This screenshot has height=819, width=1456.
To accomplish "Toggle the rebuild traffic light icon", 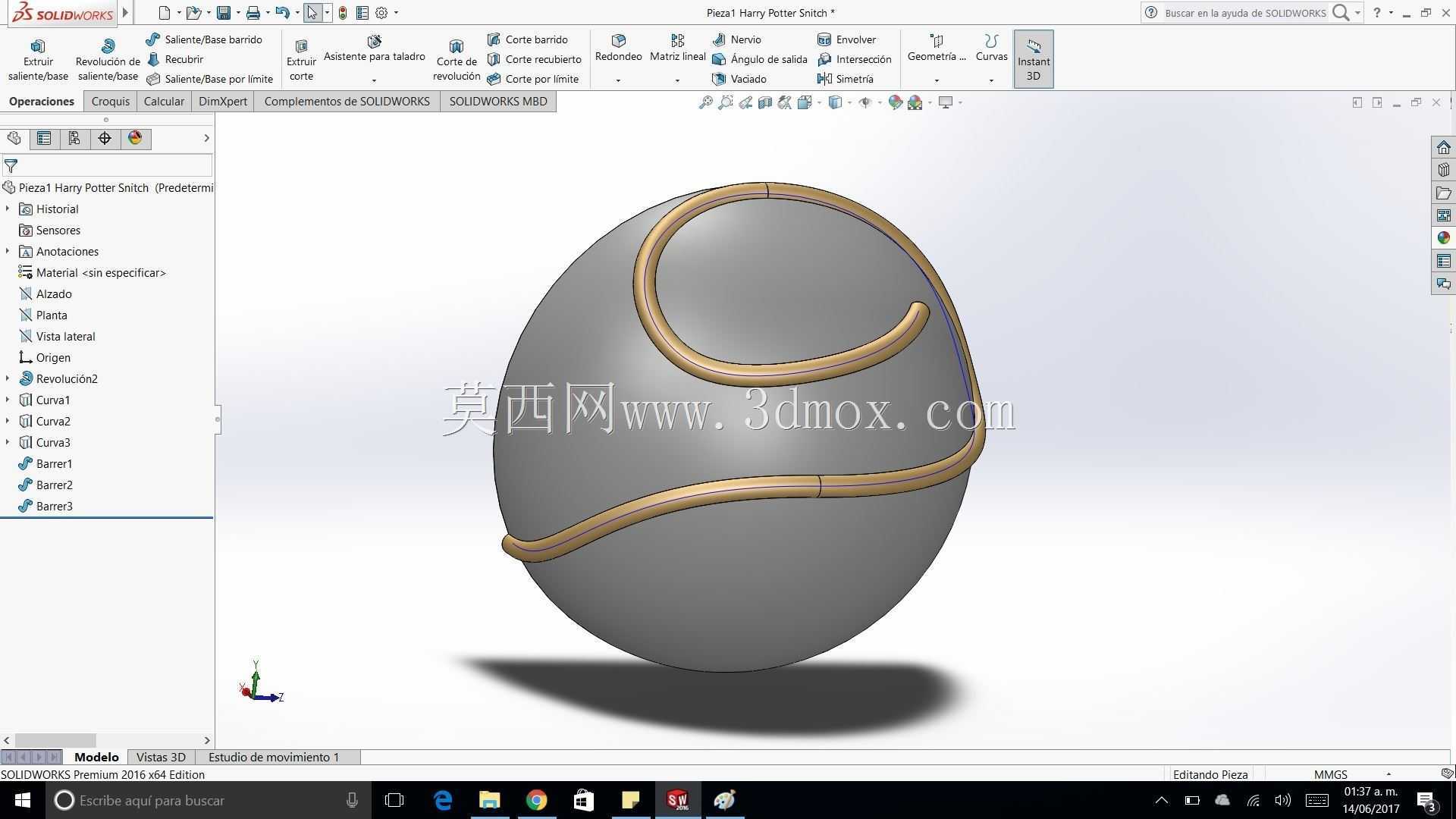I will 343,13.
